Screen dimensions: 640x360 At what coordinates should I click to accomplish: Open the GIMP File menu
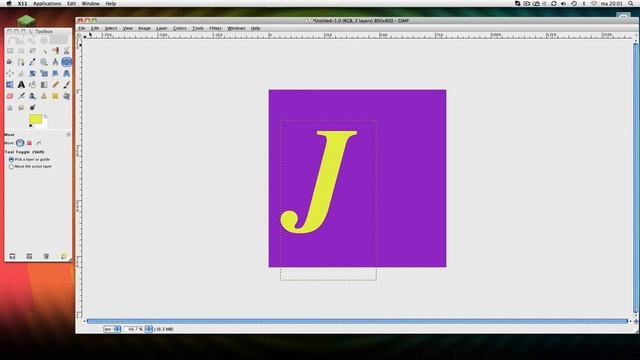coord(82,28)
